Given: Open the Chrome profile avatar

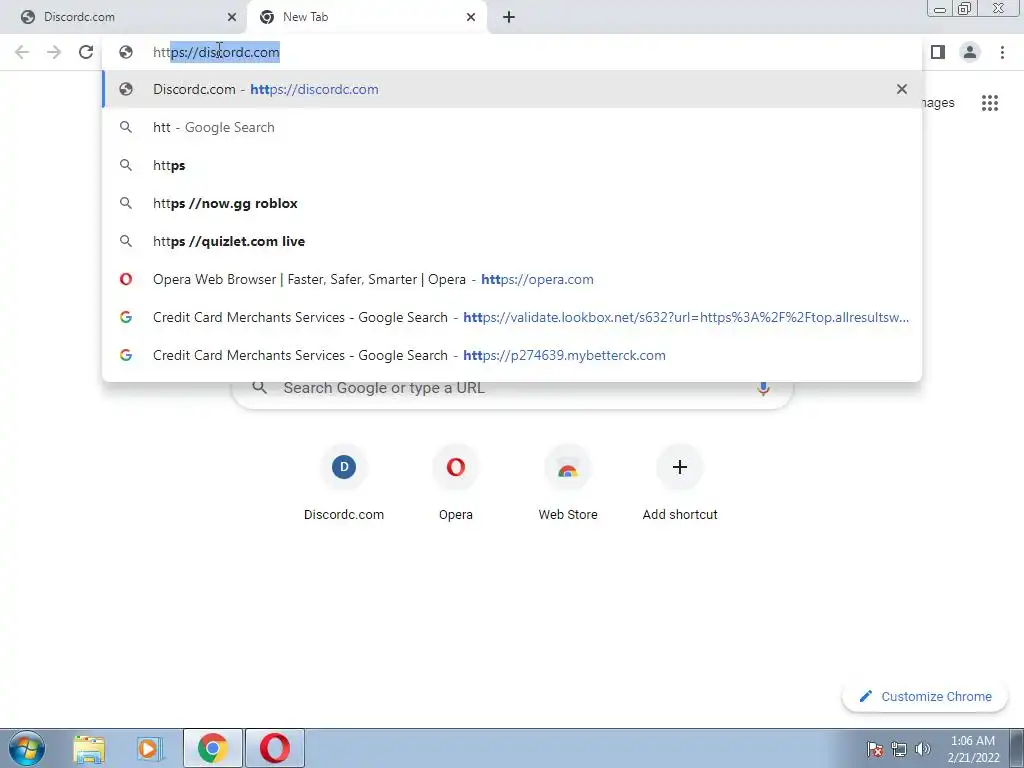Looking at the screenshot, I should point(970,52).
